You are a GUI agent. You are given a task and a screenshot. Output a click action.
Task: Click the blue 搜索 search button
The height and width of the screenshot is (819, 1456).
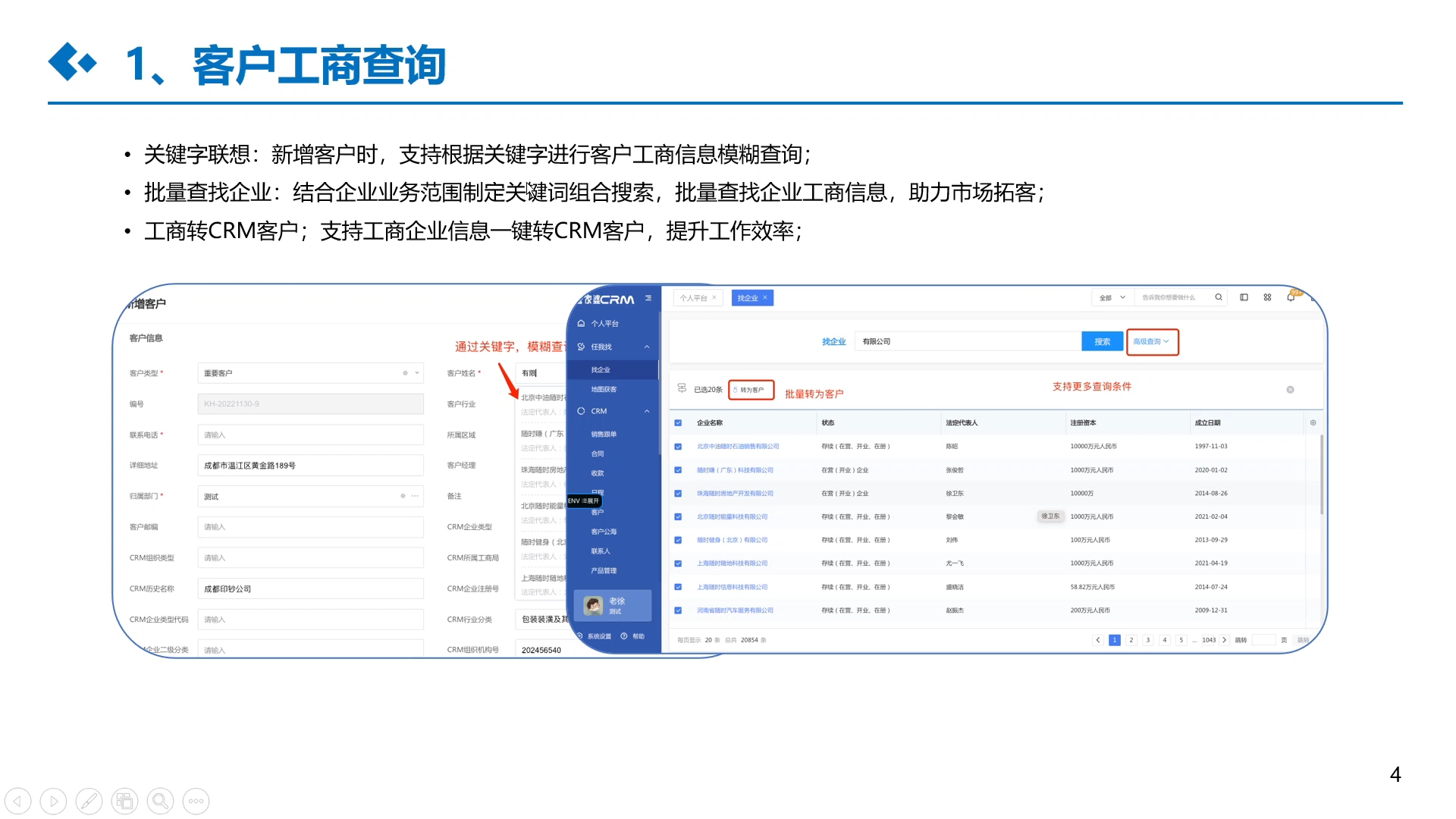[1102, 342]
